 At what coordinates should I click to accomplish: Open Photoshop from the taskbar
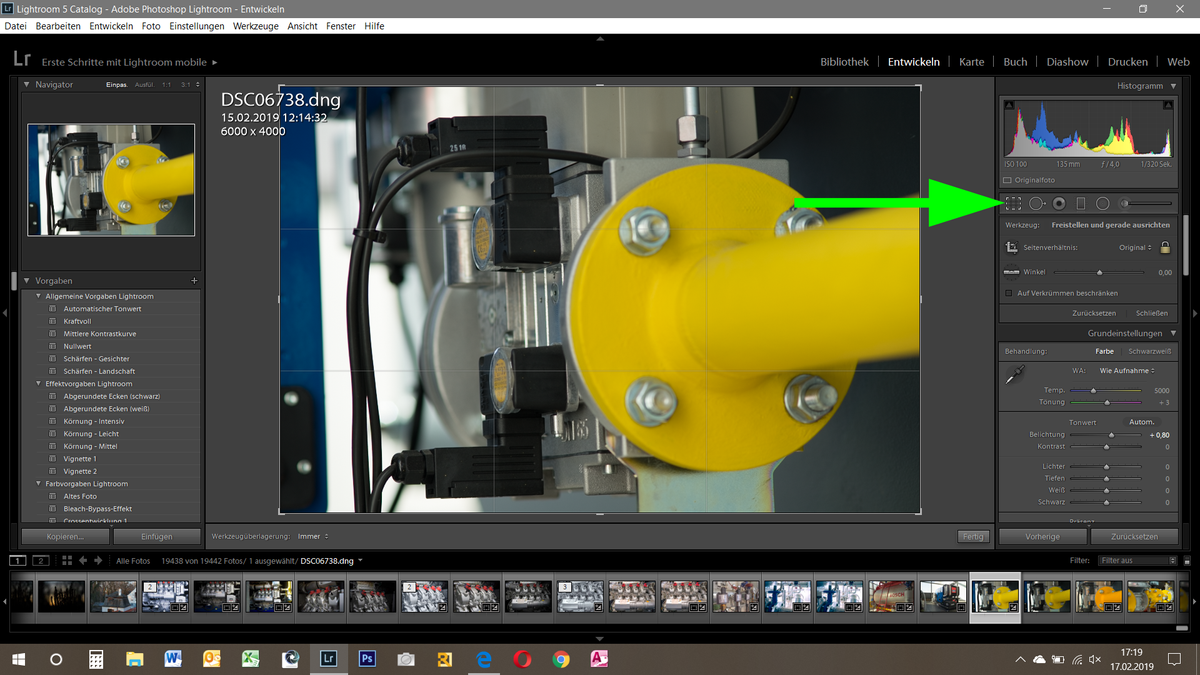367,659
